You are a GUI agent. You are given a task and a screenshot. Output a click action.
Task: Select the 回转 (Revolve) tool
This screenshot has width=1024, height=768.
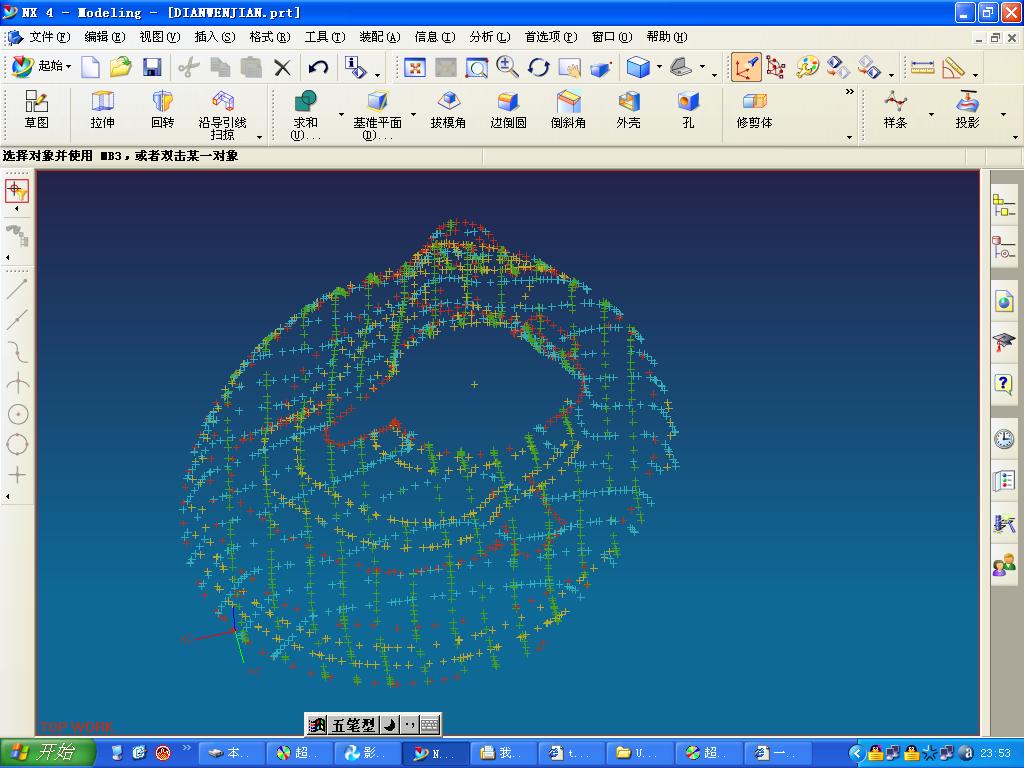point(163,110)
